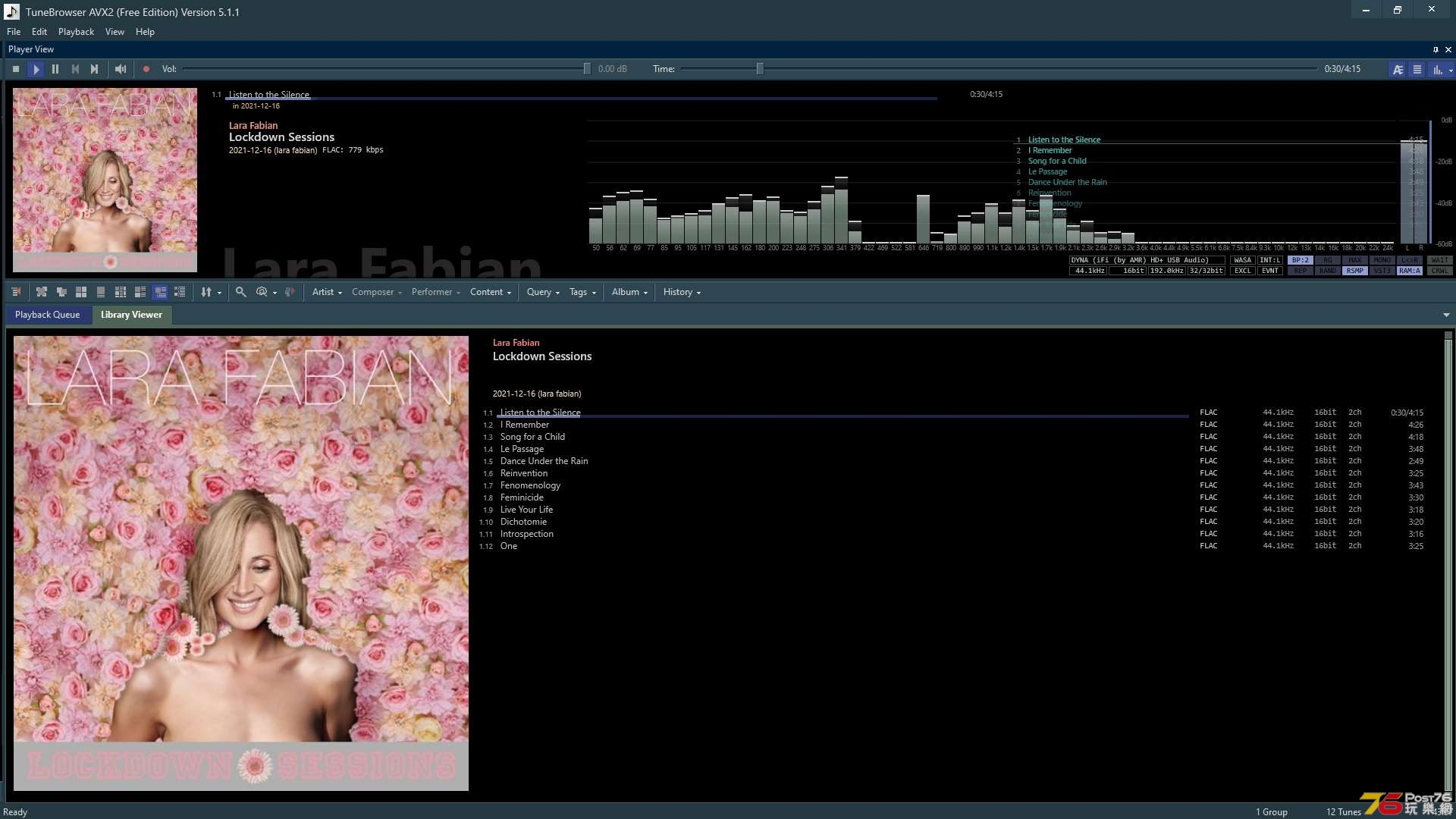
Task: Click the highlighted album detail view icon
Action: 160,292
